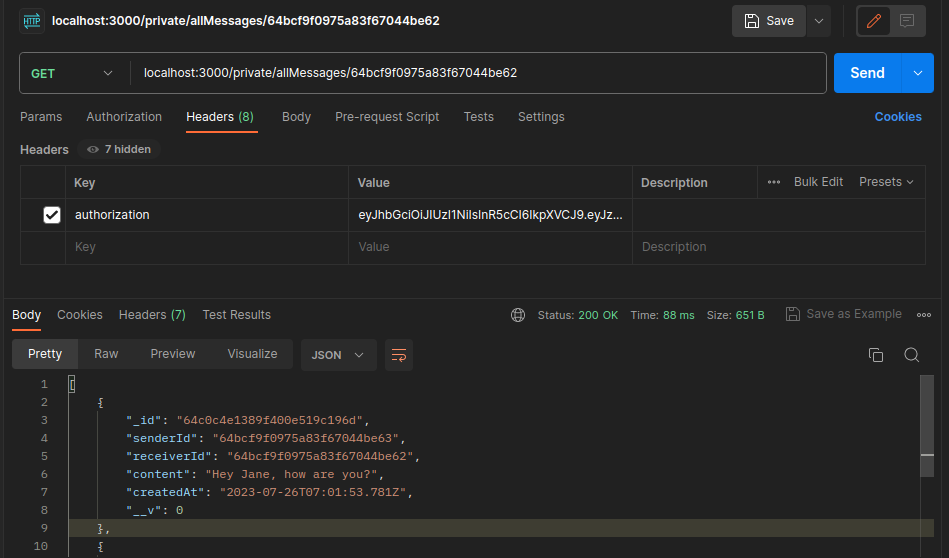Open headers table three-dots options

click(773, 182)
